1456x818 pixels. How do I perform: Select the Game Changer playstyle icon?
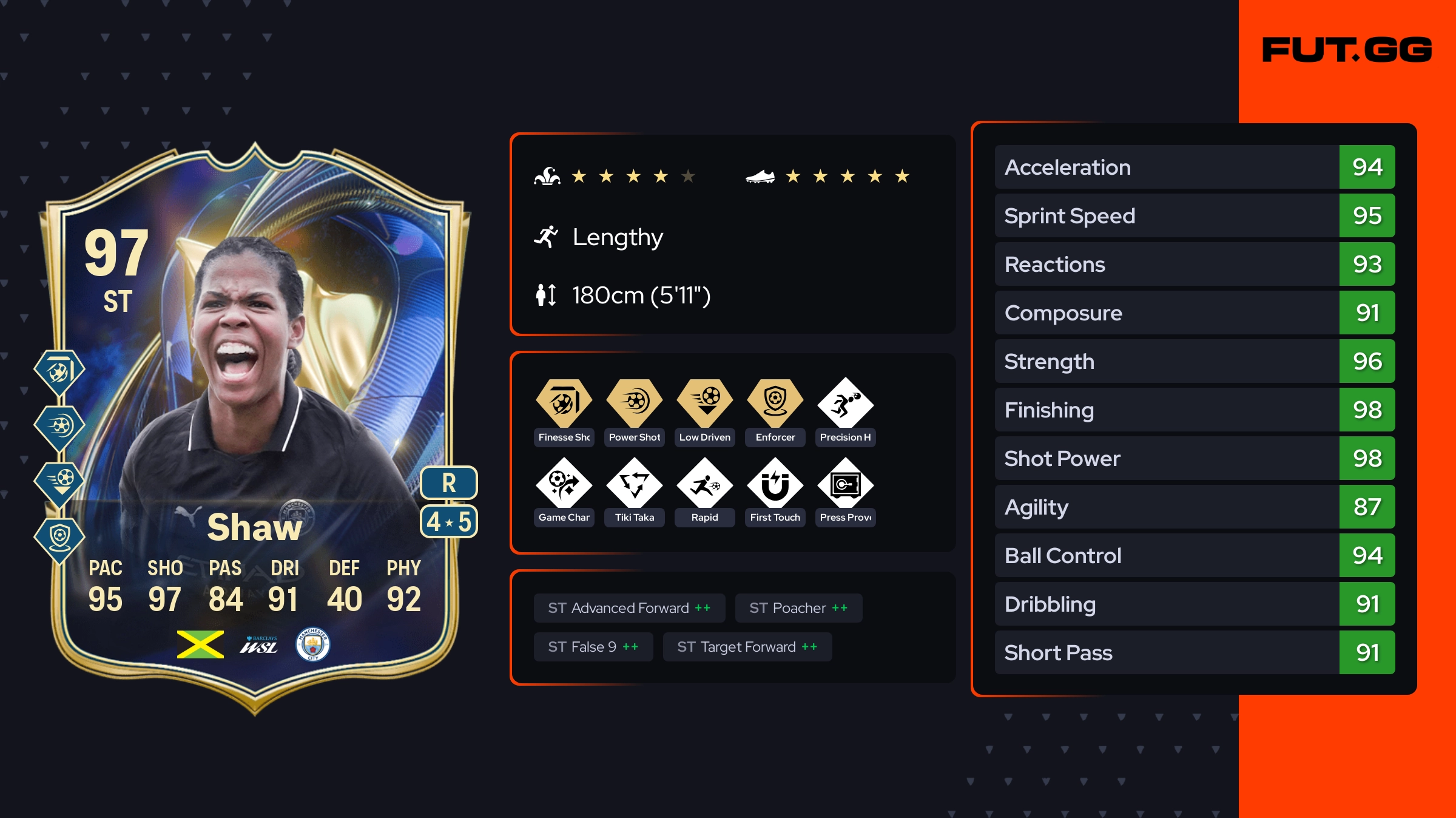(x=564, y=483)
